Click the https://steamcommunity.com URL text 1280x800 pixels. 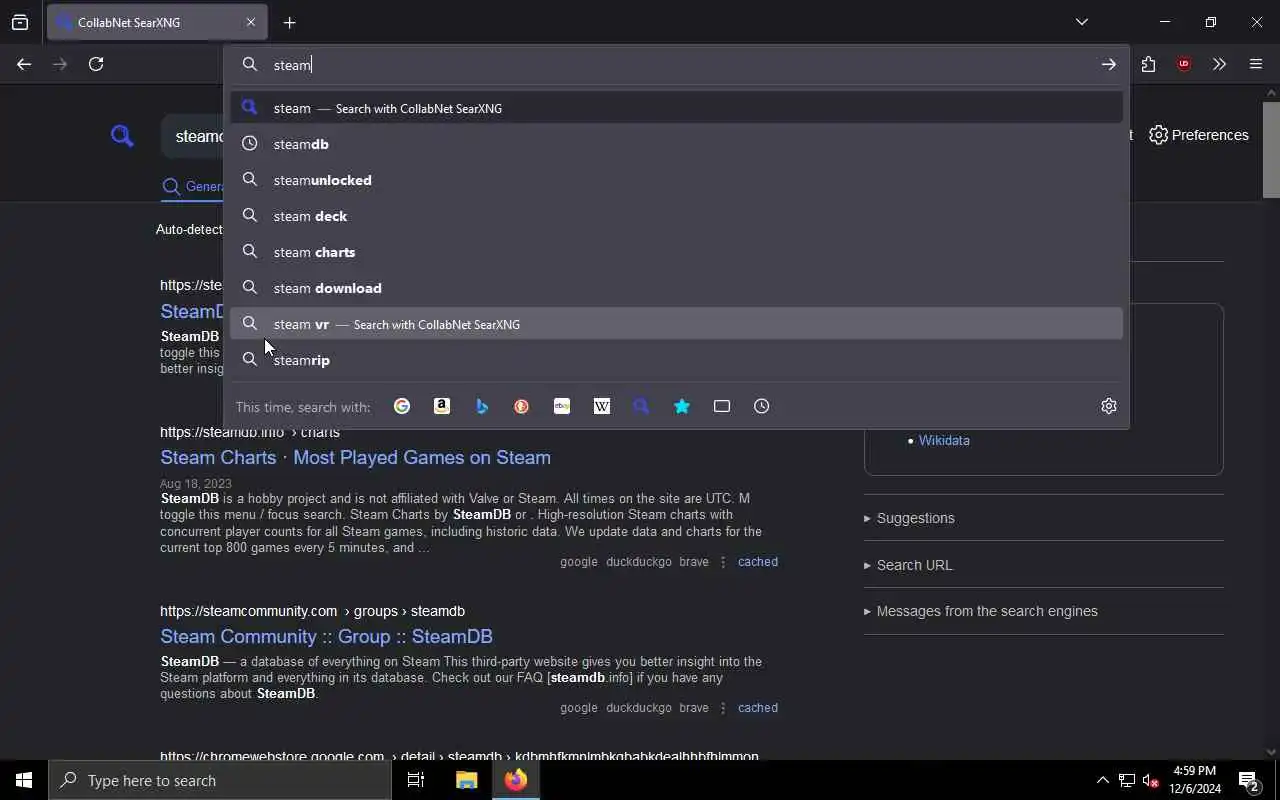(x=248, y=611)
